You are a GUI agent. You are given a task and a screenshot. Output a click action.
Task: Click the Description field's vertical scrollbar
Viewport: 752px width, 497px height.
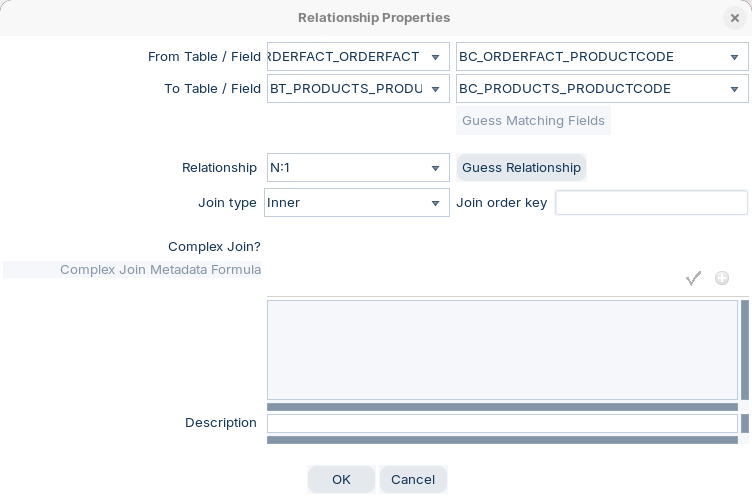745,423
